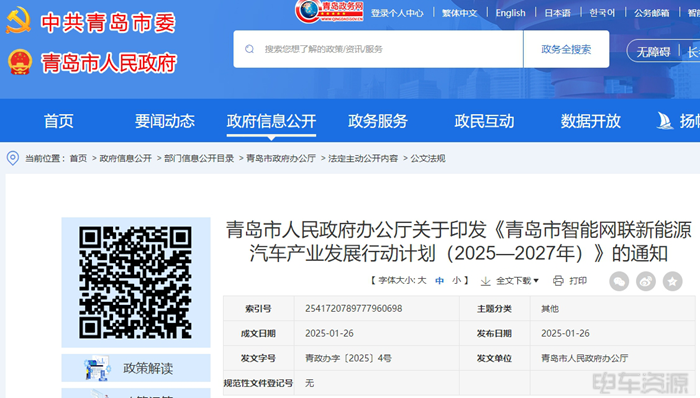Open 政策解读 side panel link
Screen dimensions: 700x398
(x=136, y=368)
